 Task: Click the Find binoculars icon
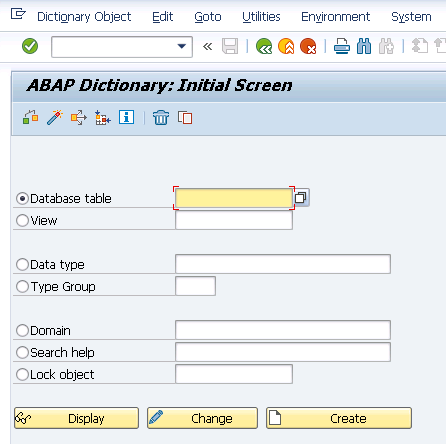click(364, 46)
